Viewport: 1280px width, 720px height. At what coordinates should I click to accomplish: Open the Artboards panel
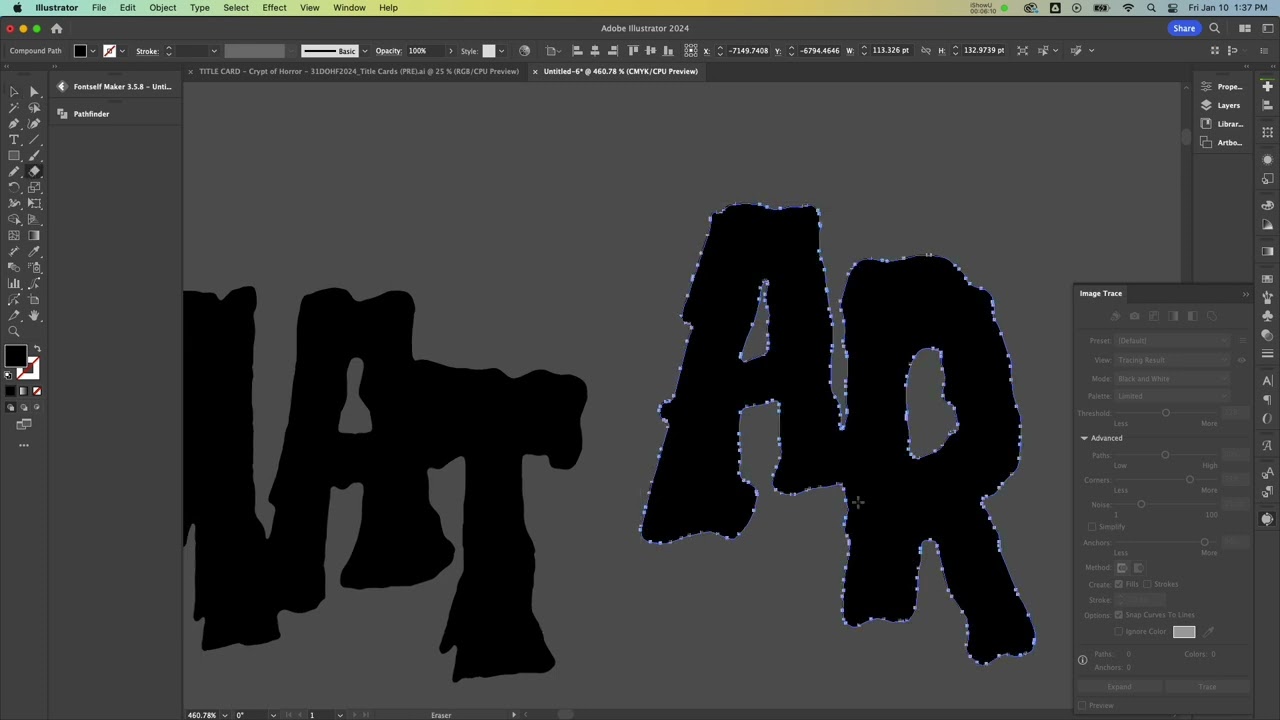(1222, 143)
